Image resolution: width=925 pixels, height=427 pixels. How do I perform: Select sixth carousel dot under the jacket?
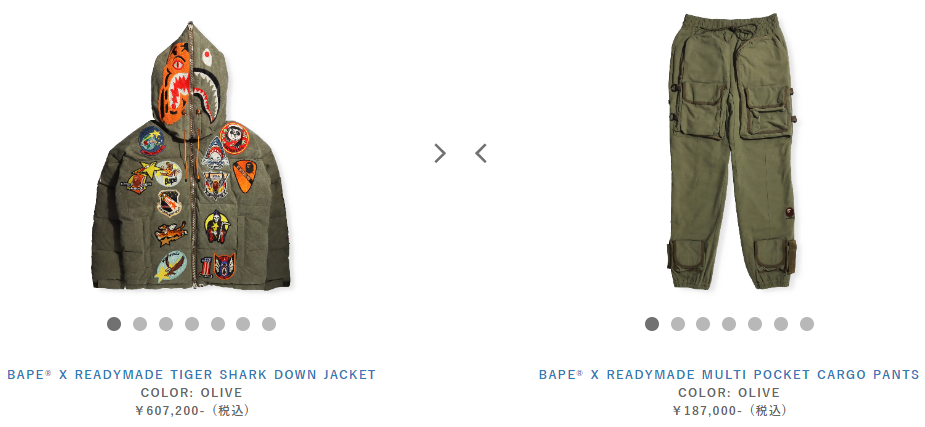[x=243, y=324]
